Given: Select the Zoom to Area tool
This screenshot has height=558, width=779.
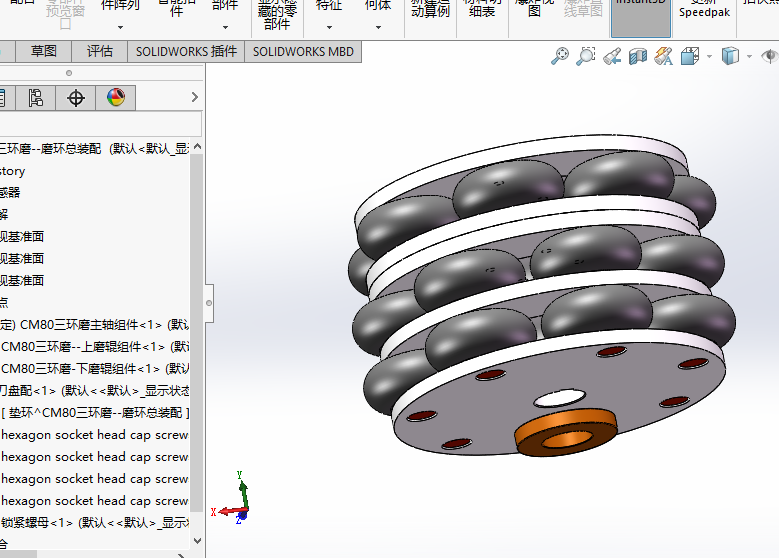Looking at the screenshot, I should [586, 57].
